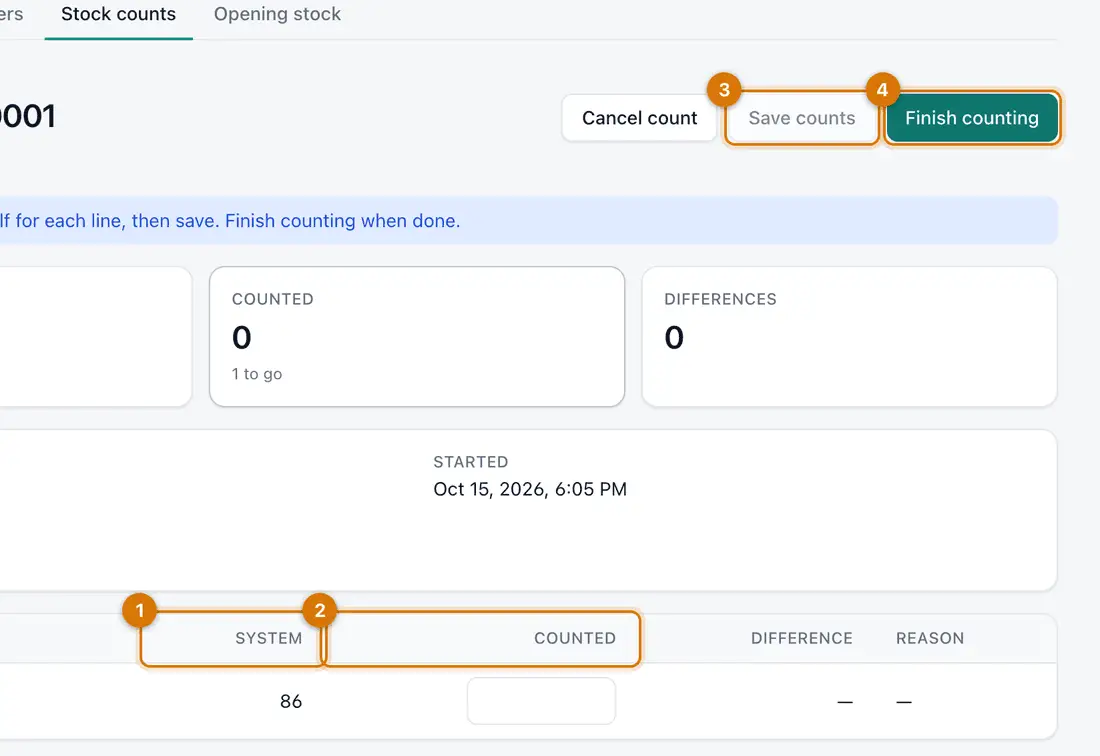Click the STARTED label
This screenshot has height=756, width=1100.
tap(471, 461)
